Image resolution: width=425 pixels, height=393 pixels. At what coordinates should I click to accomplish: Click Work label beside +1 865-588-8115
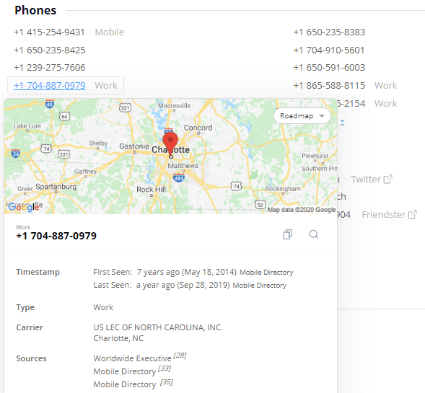pos(386,86)
